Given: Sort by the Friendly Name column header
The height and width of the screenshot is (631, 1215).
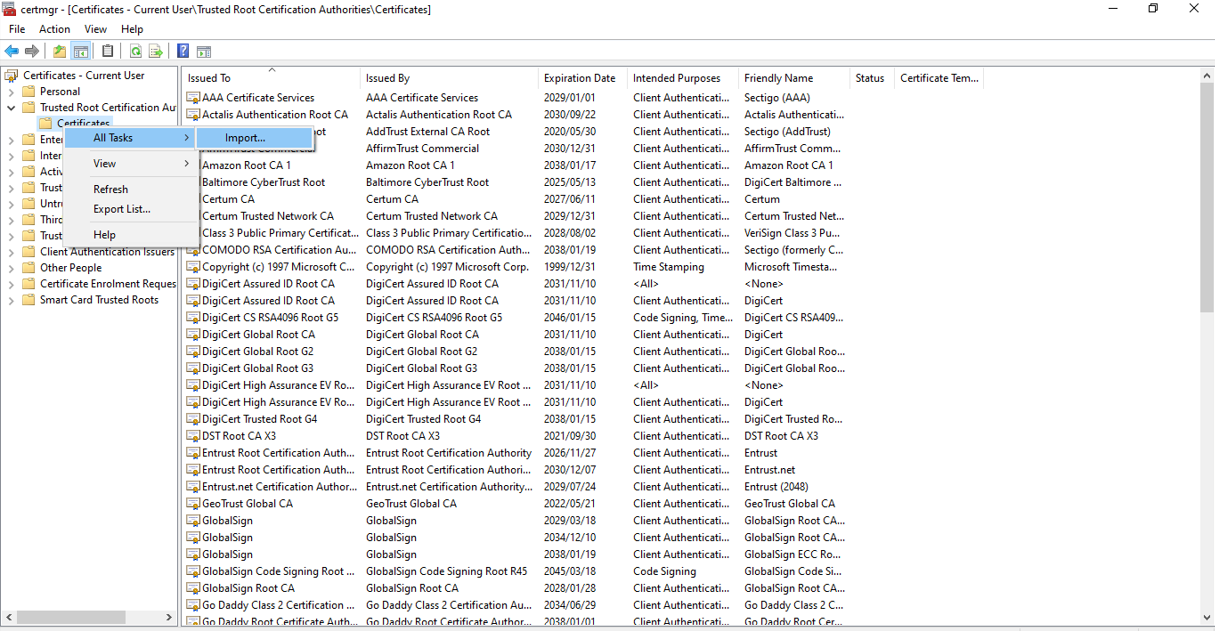Looking at the screenshot, I should (778, 78).
